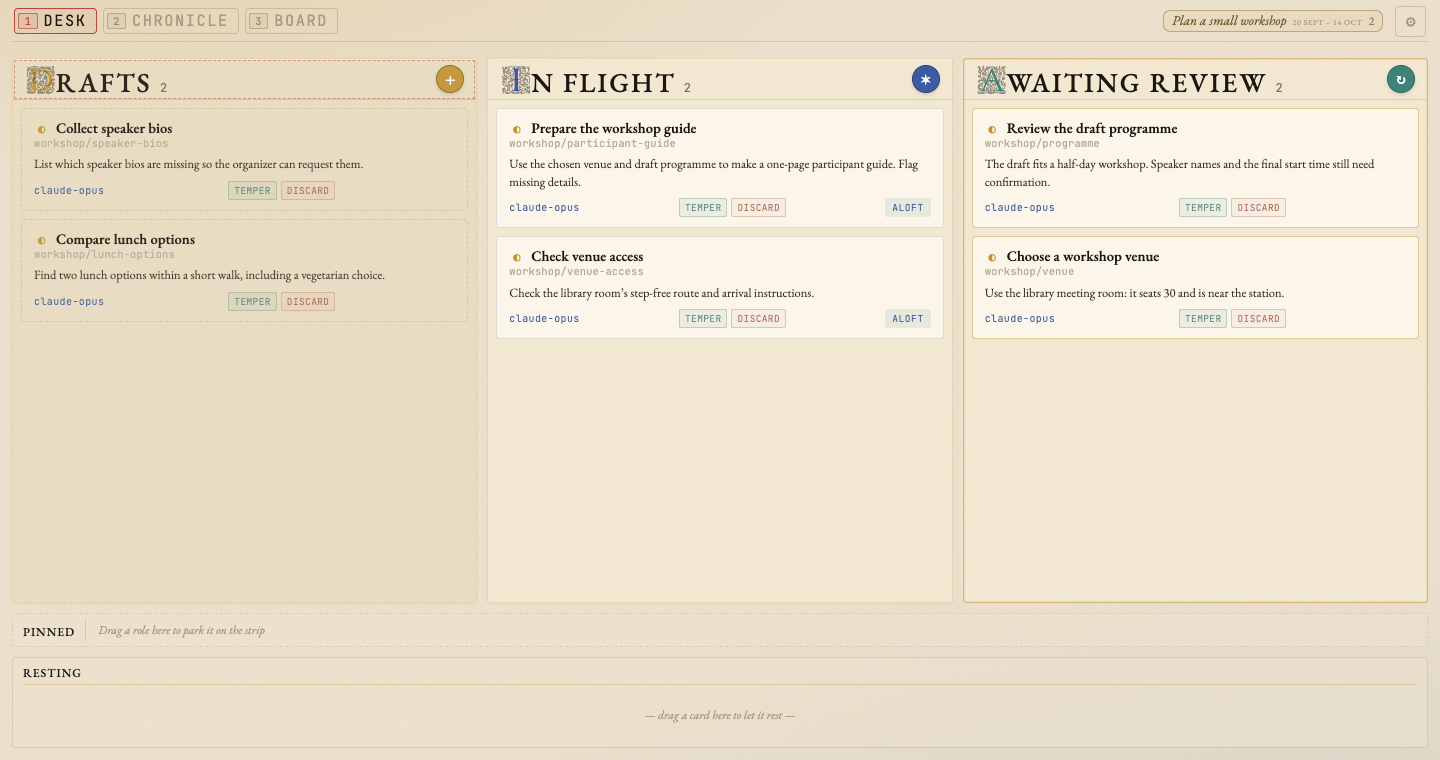Click Aloft on the Check venue access card
This screenshot has height=760, width=1440.
[x=908, y=319]
